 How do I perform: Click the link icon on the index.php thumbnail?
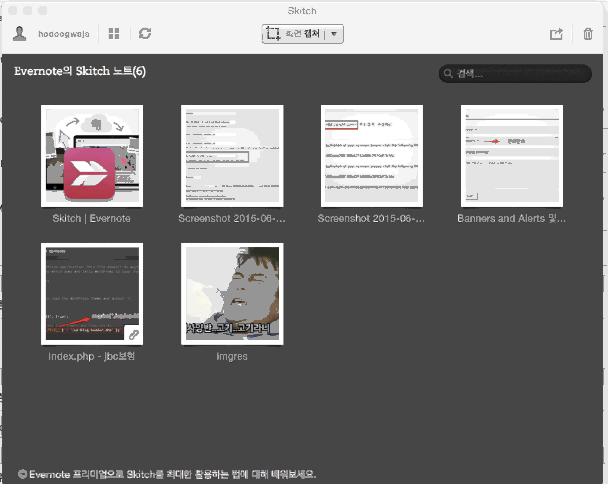[x=134, y=335]
